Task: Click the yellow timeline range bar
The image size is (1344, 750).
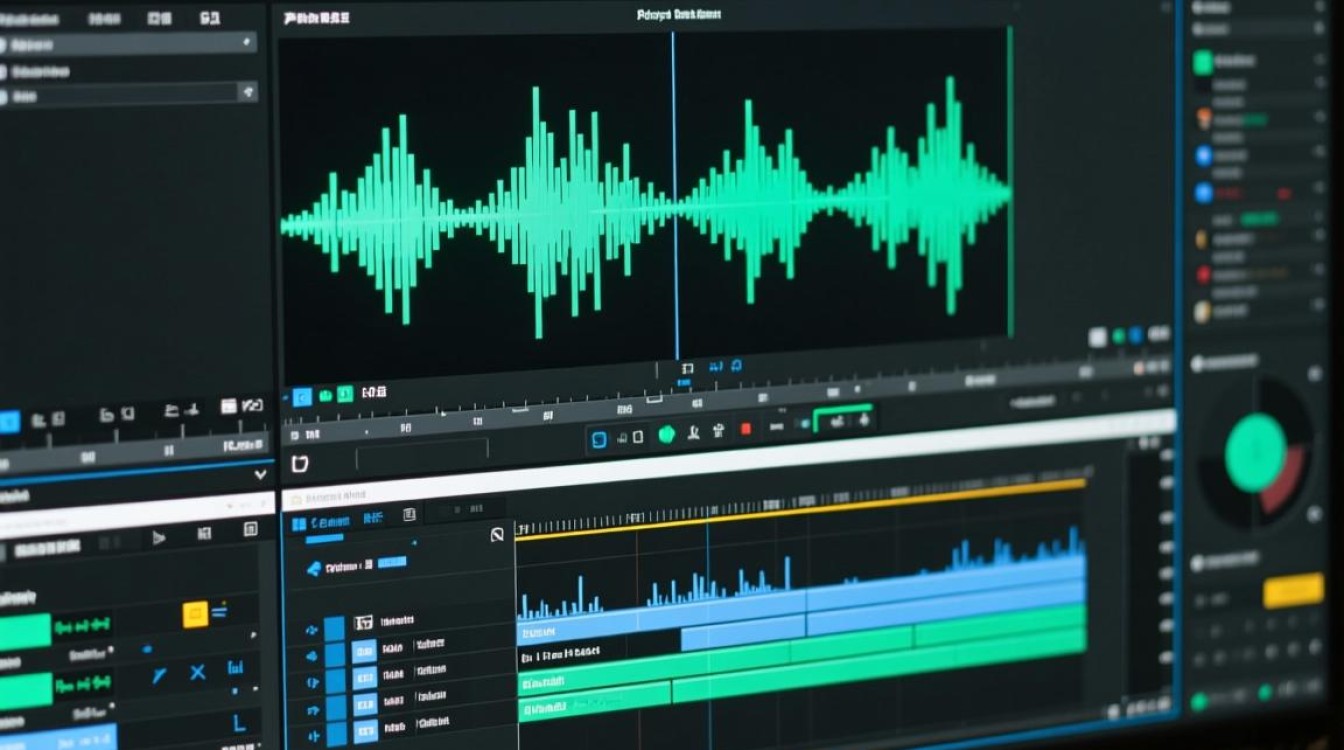Action: 800,510
